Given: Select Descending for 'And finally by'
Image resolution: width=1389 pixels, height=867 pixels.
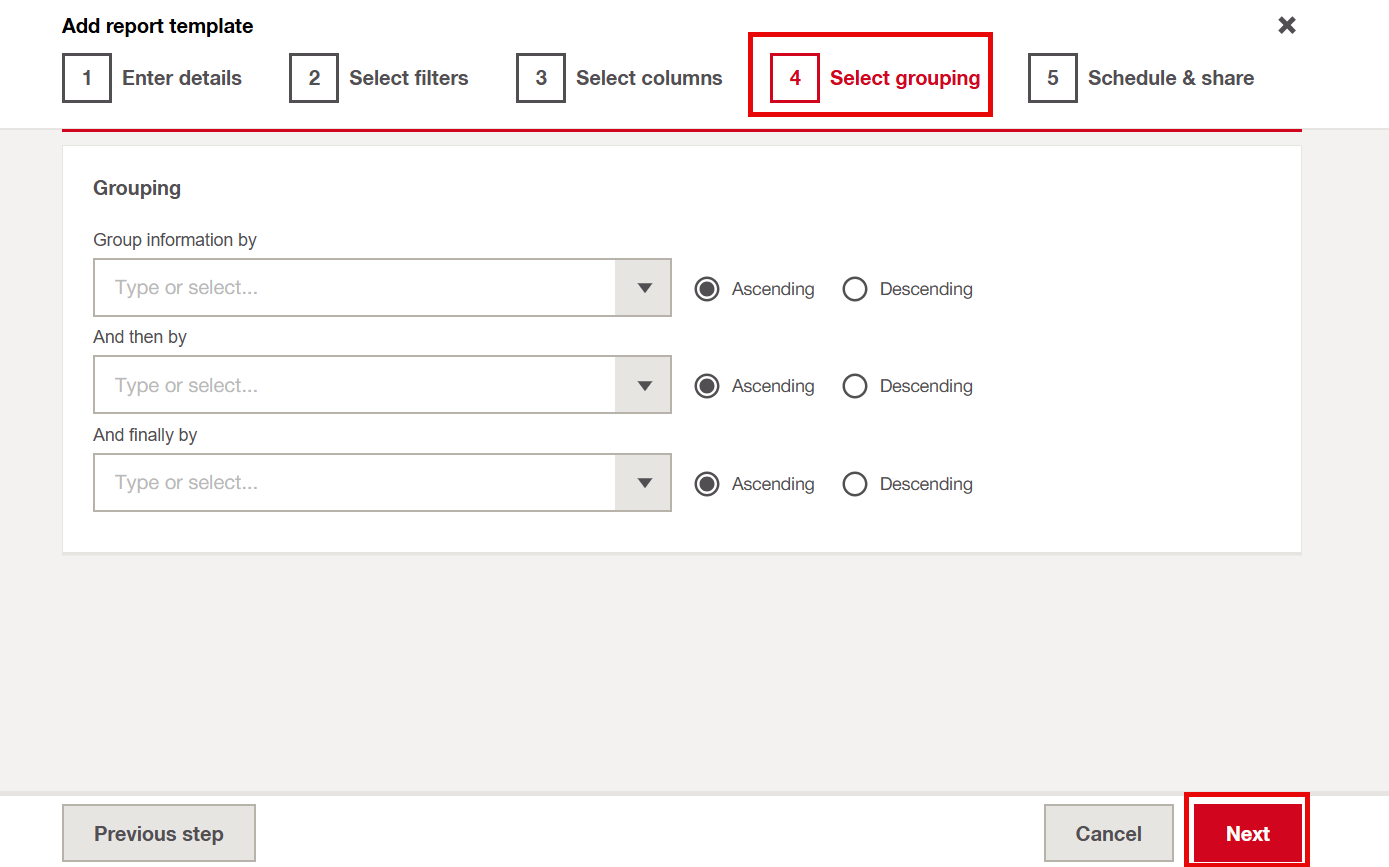Looking at the screenshot, I should tap(855, 484).
